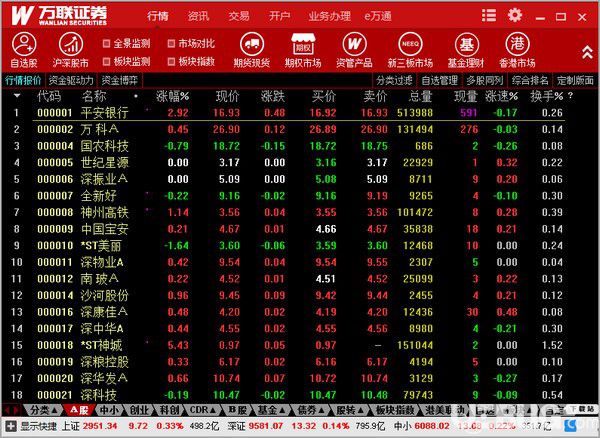Image resolution: width=600 pixels, height=438 pixels.
Task: Sort by 涨速% column header
Action: (x=501, y=96)
